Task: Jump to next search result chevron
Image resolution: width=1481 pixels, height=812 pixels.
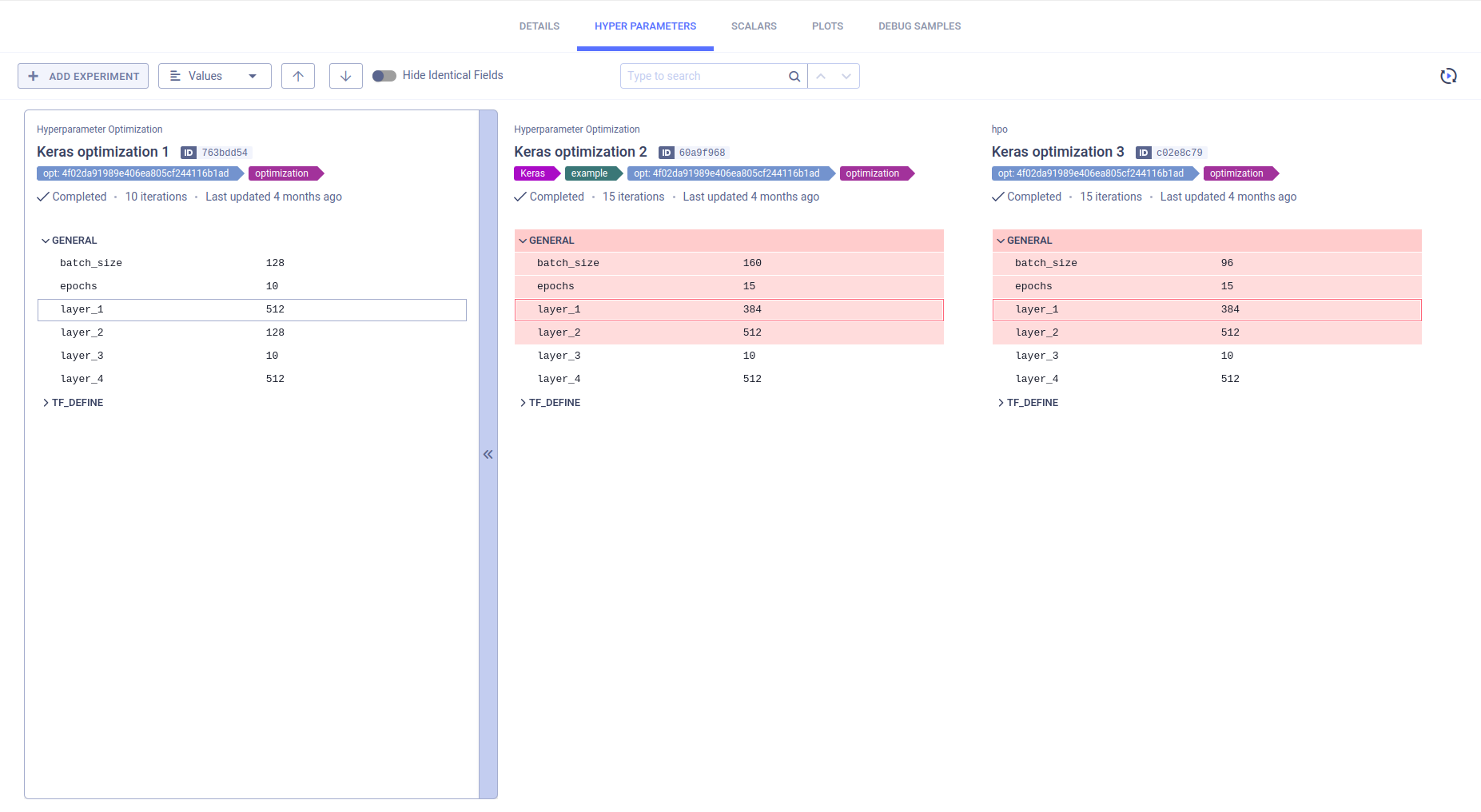Action: click(x=846, y=76)
